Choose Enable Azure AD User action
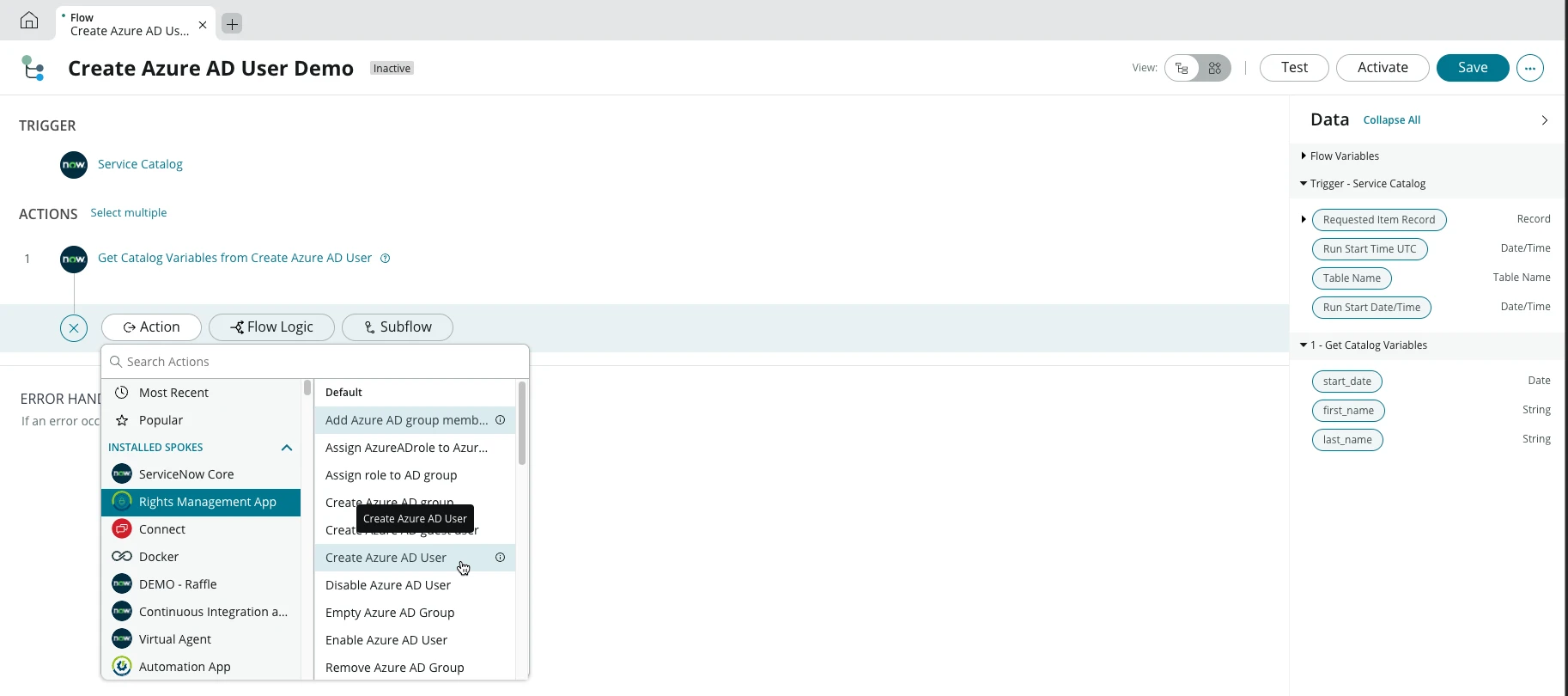This screenshot has width=1568, height=696. 415,640
